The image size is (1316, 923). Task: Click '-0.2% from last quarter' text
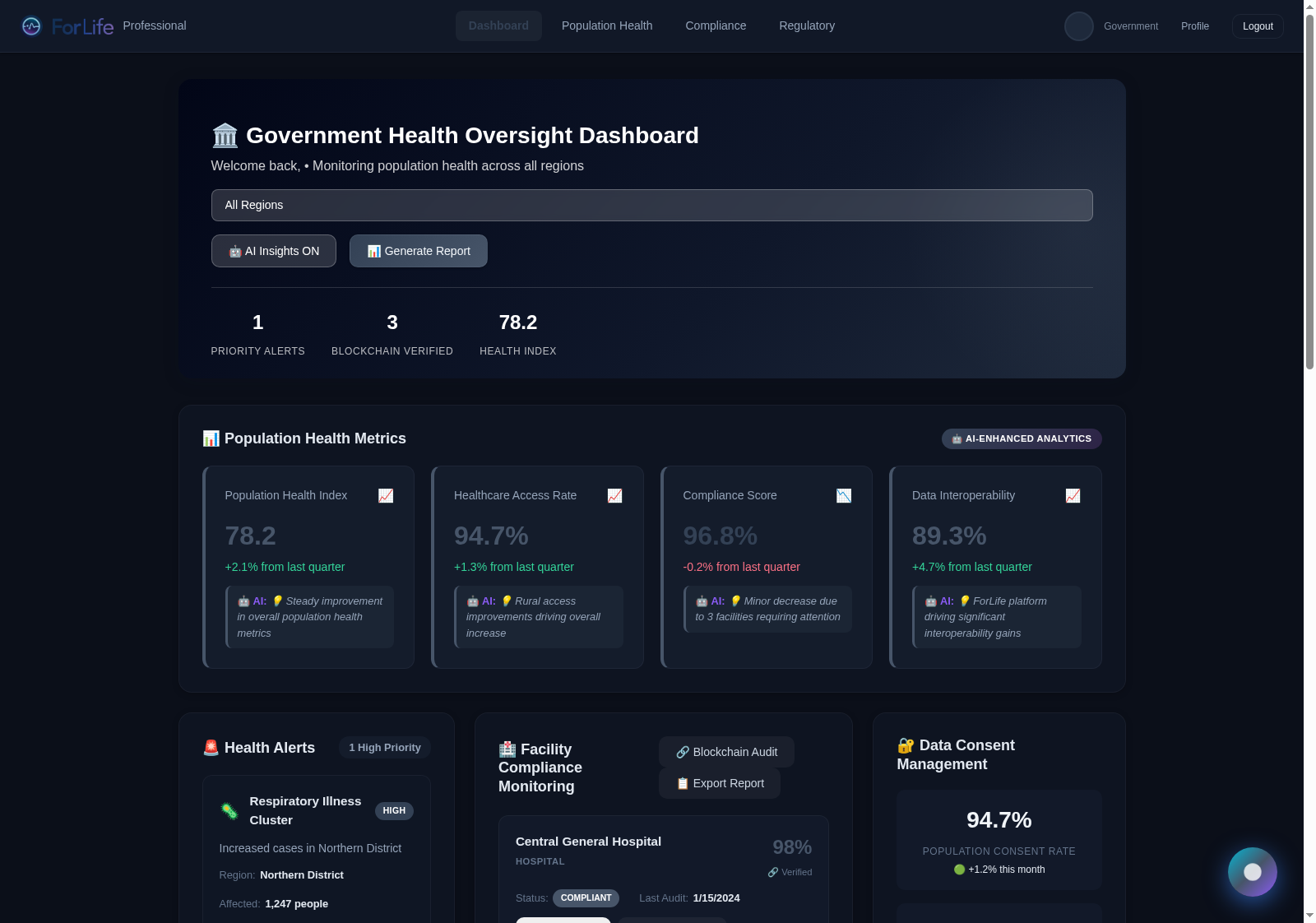pyautogui.click(x=741, y=567)
